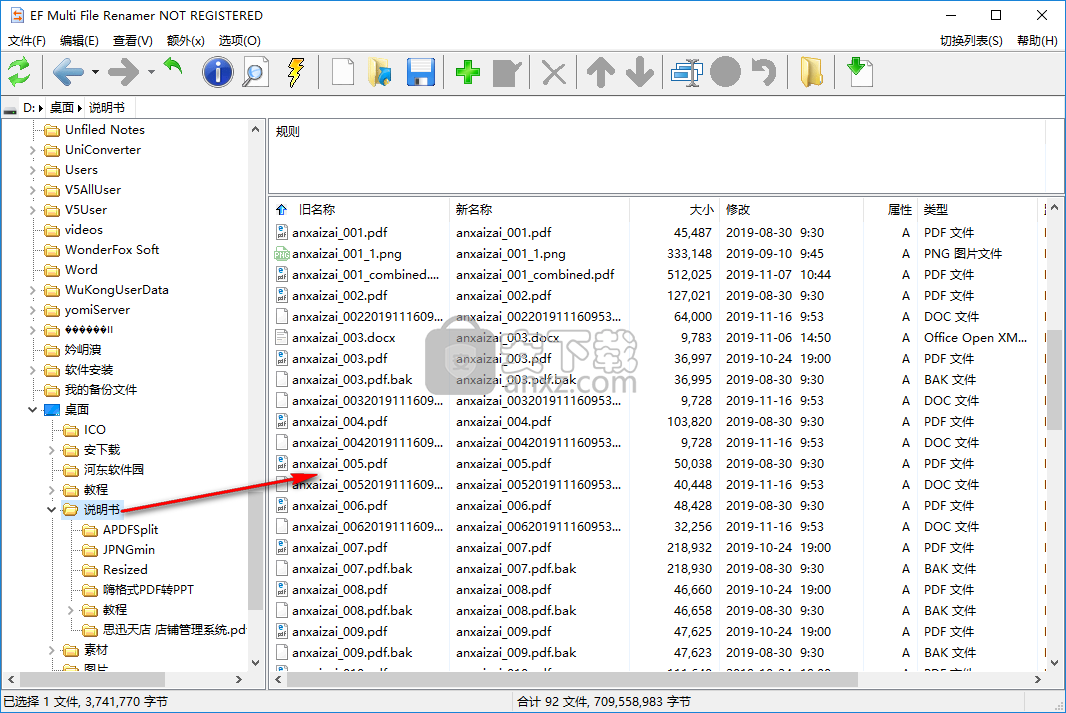The height and width of the screenshot is (713, 1066).
Task: Save the current rule set
Action: click(x=420, y=71)
